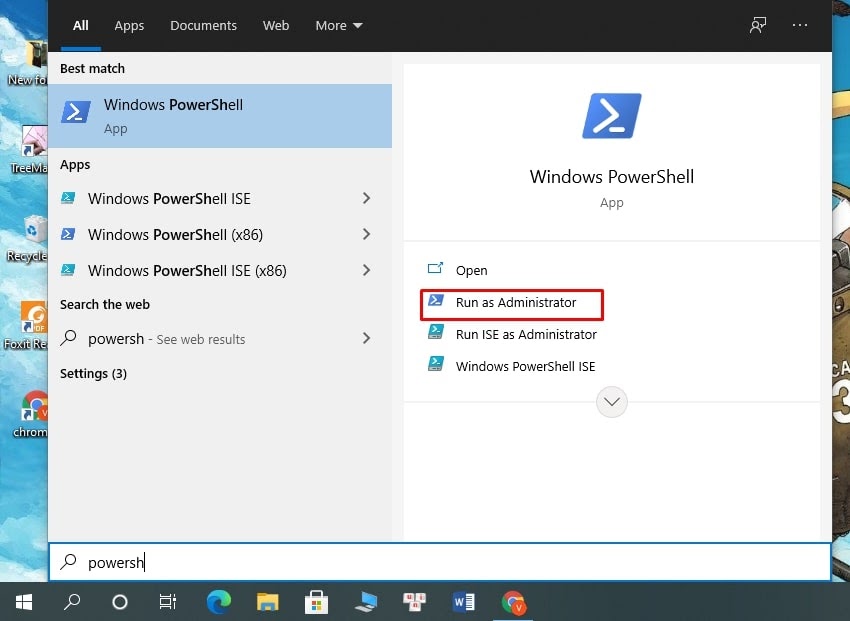This screenshot has width=850, height=621.
Task: Select the New folder desktop icon
Action: 28,63
